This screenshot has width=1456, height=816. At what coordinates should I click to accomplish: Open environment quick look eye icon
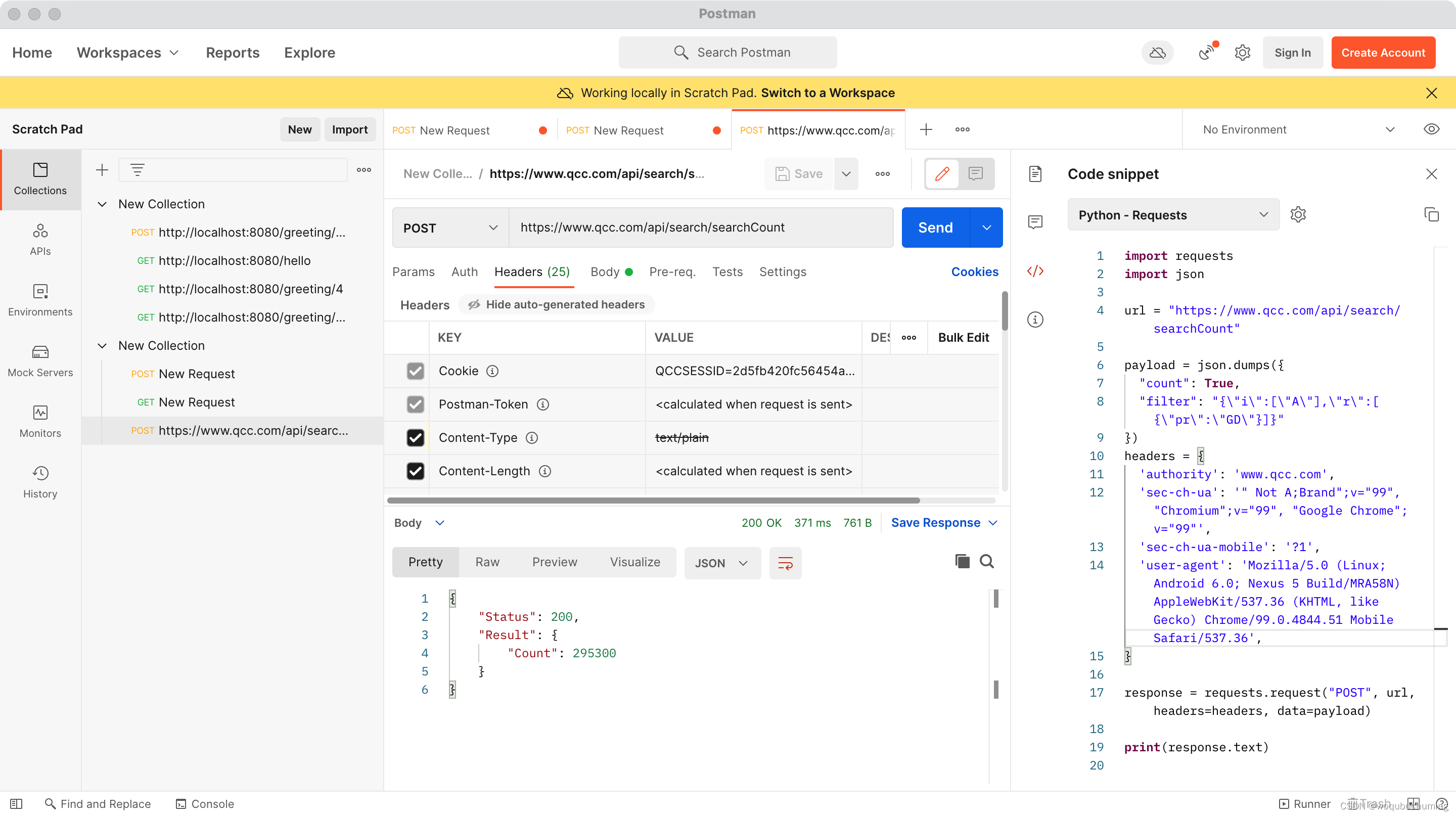coord(1431,129)
